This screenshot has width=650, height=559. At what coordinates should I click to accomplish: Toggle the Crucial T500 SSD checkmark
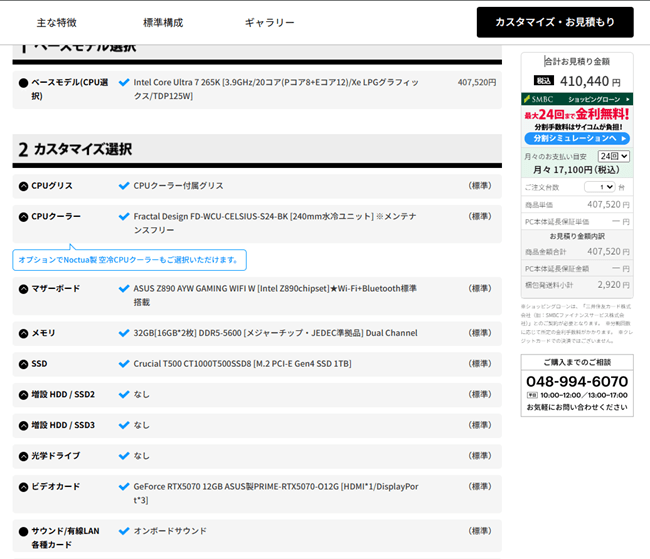click(124, 364)
